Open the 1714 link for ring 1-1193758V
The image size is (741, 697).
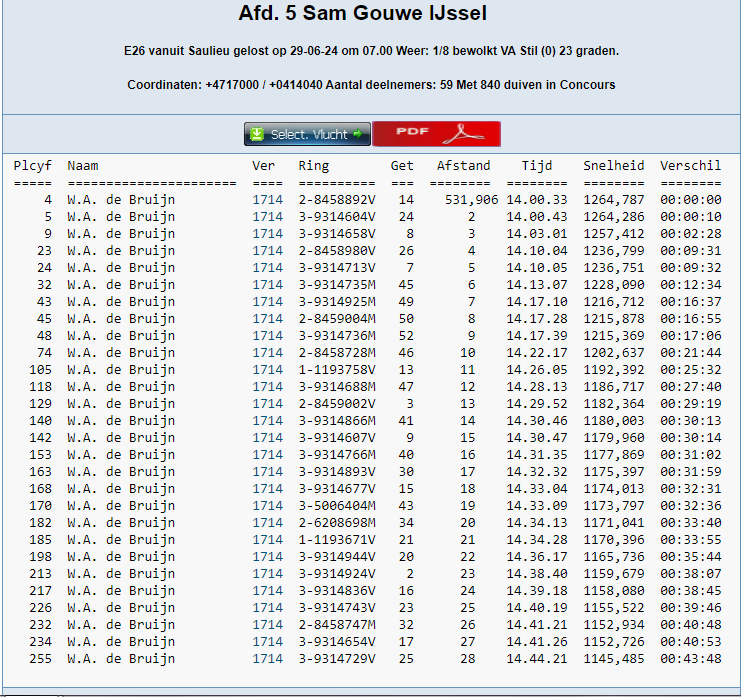point(267,370)
